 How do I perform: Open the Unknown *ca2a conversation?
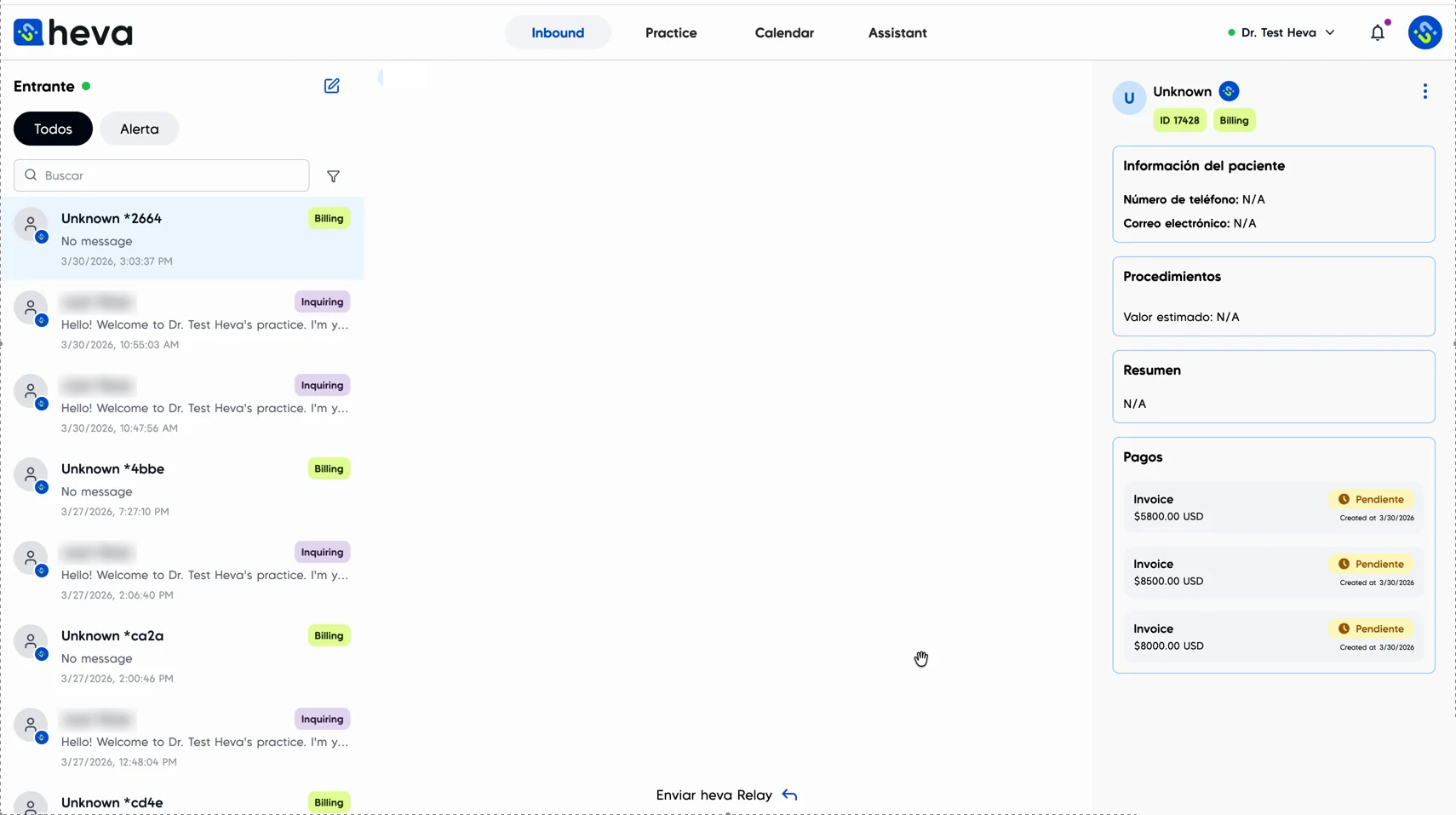[182, 656]
